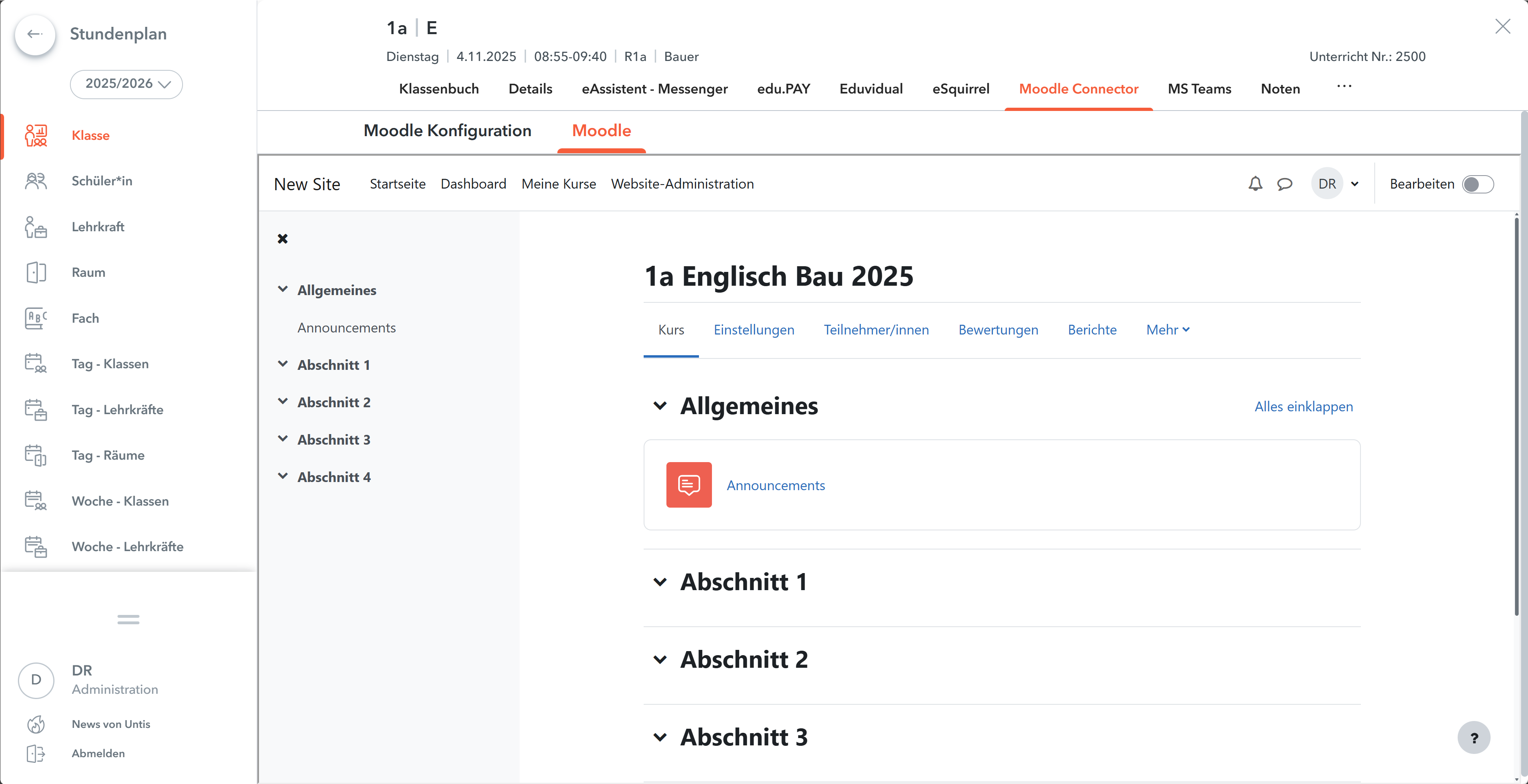The image size is (1528, 784).
Task: Open the question mark help button
Action: (1474, 737)
